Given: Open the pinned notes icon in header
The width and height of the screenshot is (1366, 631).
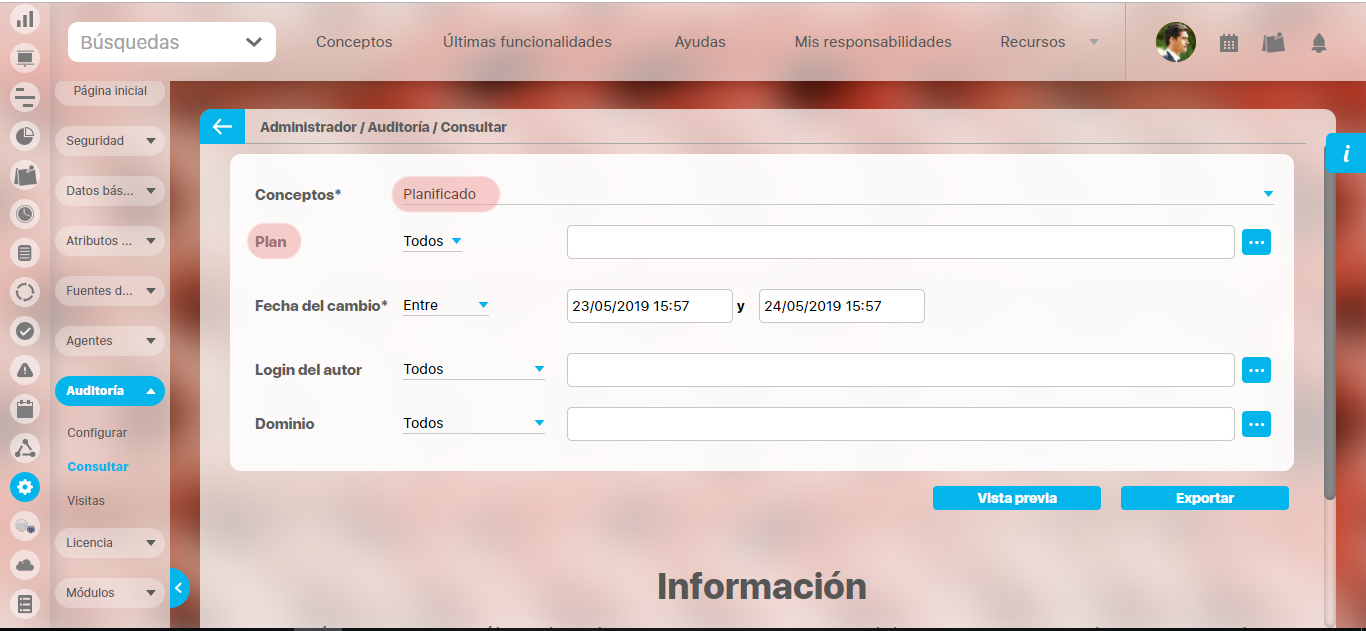Looking at the screenshot, I should pyautogui.click(x=1273, y=43).
